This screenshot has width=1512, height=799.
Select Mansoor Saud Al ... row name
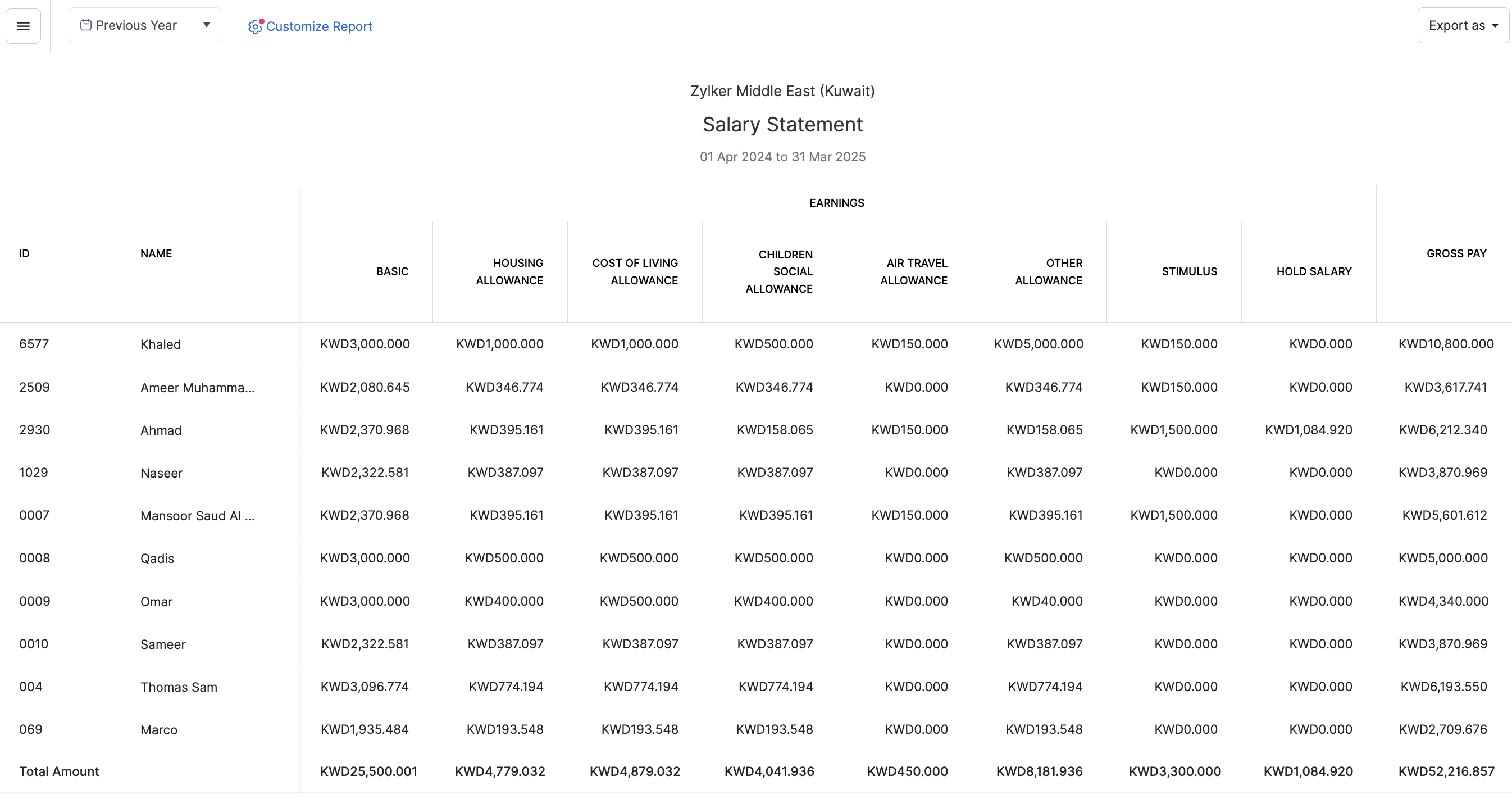(197, 515)
